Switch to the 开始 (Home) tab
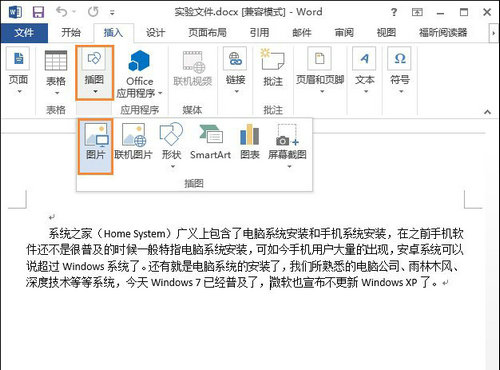Image resolution: width=500 pixels, height=370 pixels. (71, 33)
